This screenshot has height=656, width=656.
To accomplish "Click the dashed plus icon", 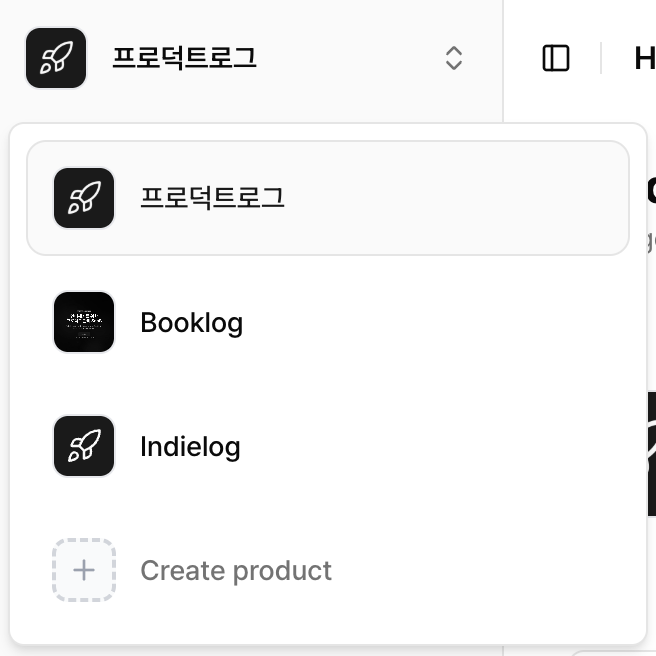I will (84, 570).
